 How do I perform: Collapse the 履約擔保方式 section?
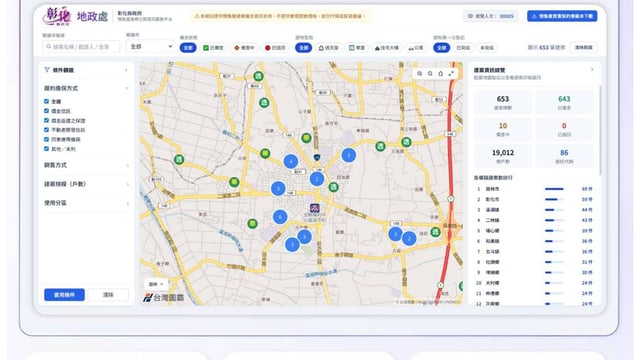pyautogui.click(x=86, y=88)
